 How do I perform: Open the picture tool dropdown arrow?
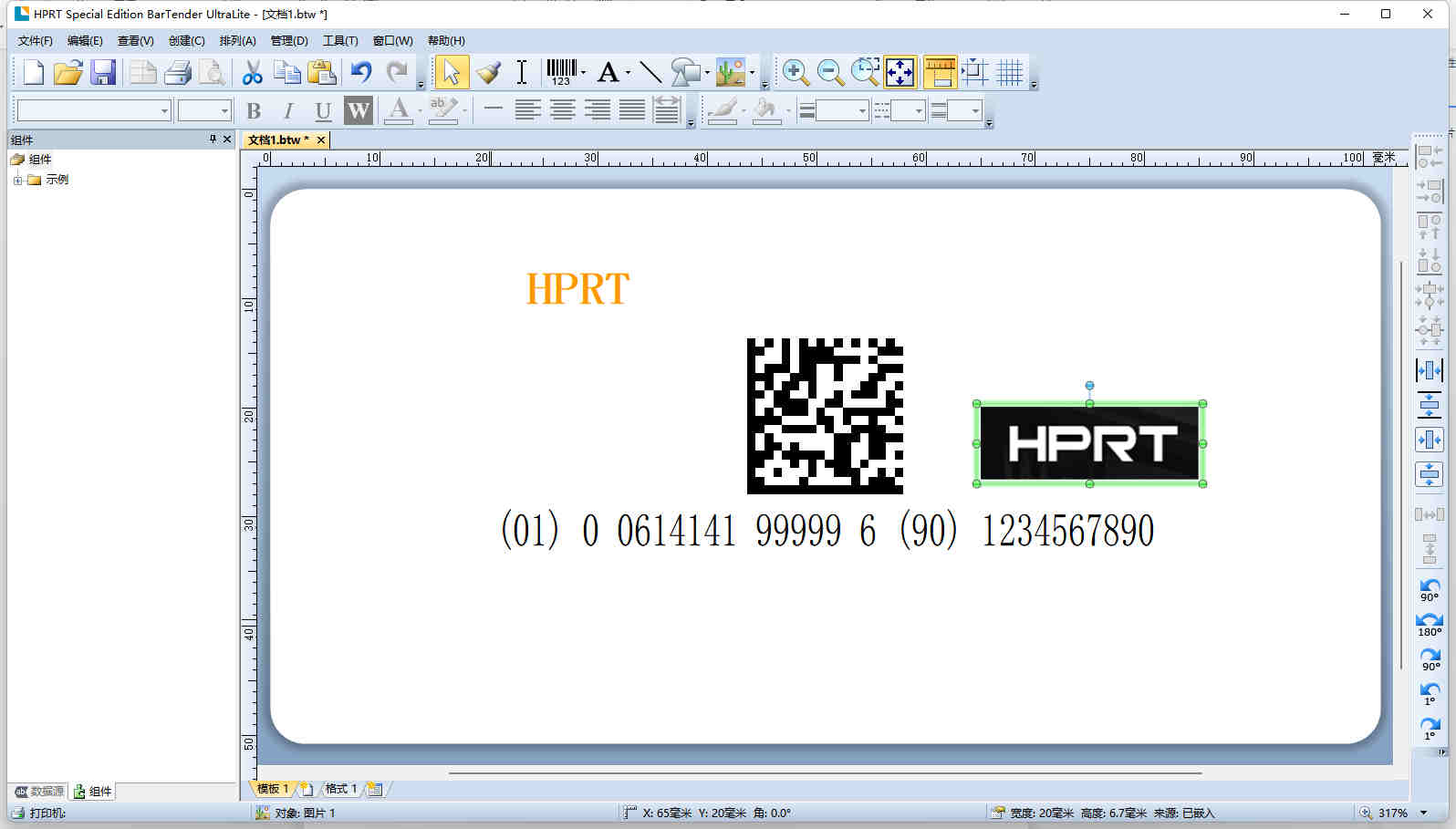click(x=752, y=72)
